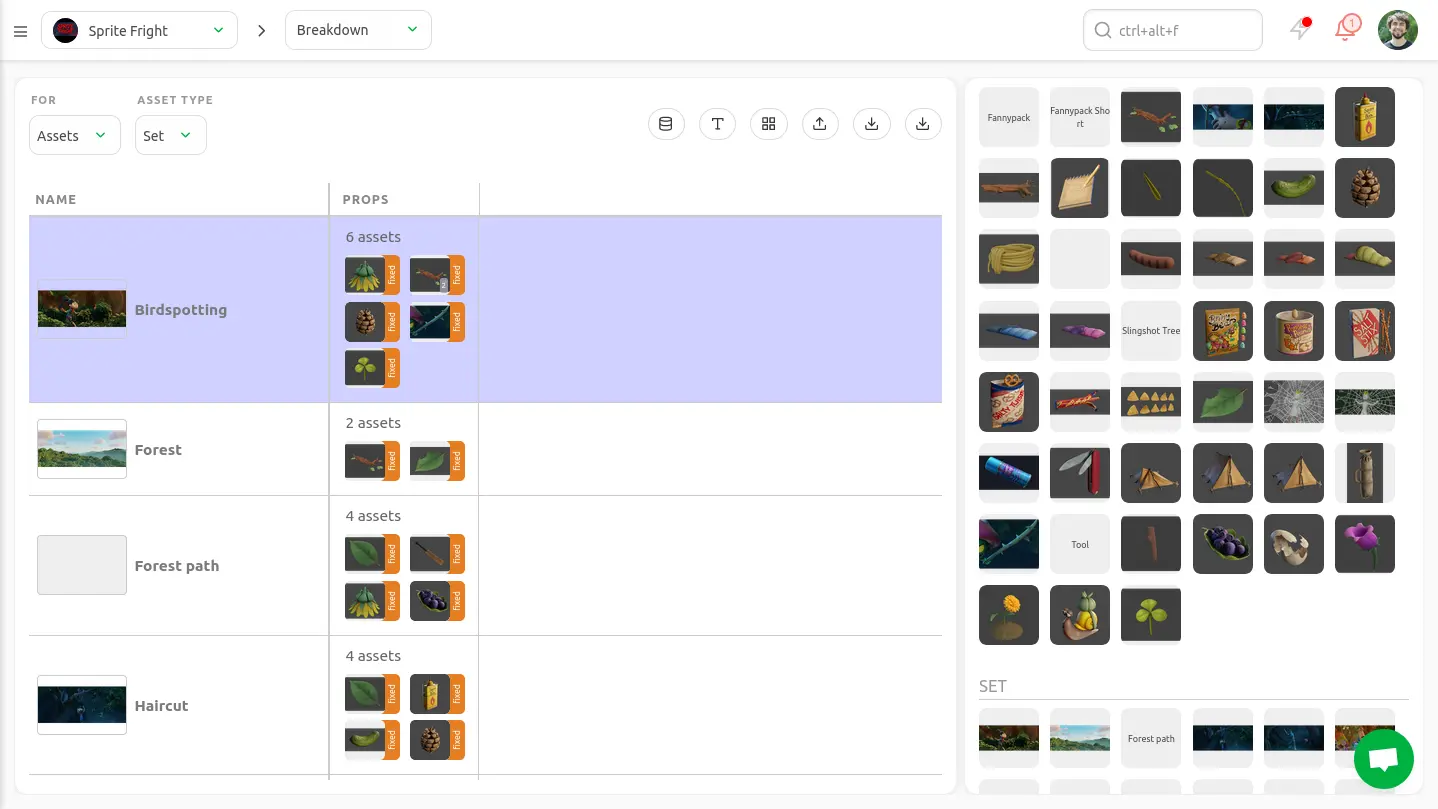Screen dimensions: 1438x809
Task: Click the upload import icon
Action: click(820, 124)
